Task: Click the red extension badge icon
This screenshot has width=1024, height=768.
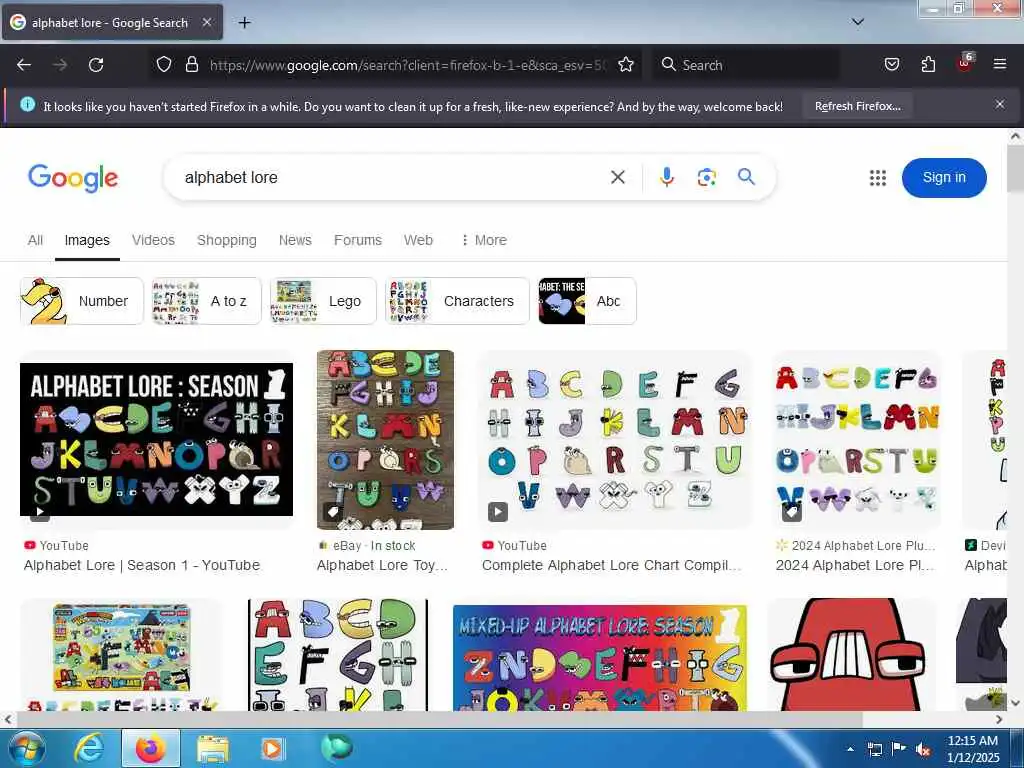Action: (x=965, y=63)
